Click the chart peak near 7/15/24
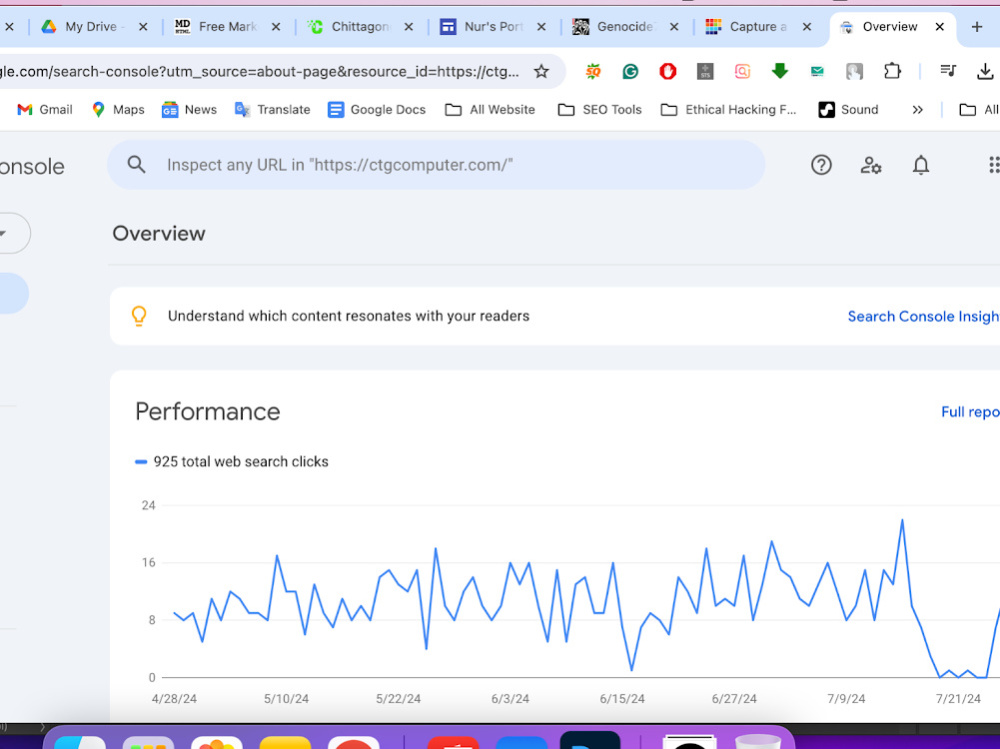Image resolution: width=1000 pixels, height=749 pixels. point(902,521)
